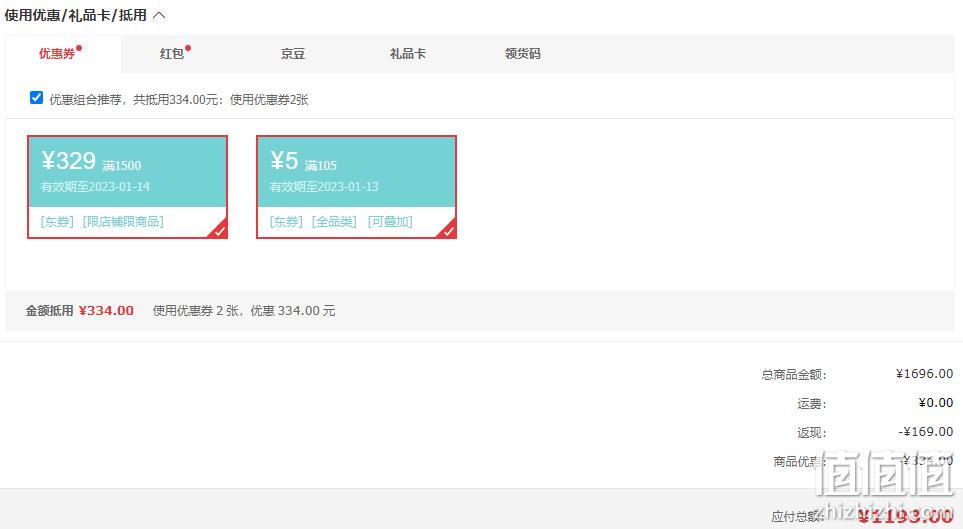Click the 满1500 threshold text

tap(122, 165)
